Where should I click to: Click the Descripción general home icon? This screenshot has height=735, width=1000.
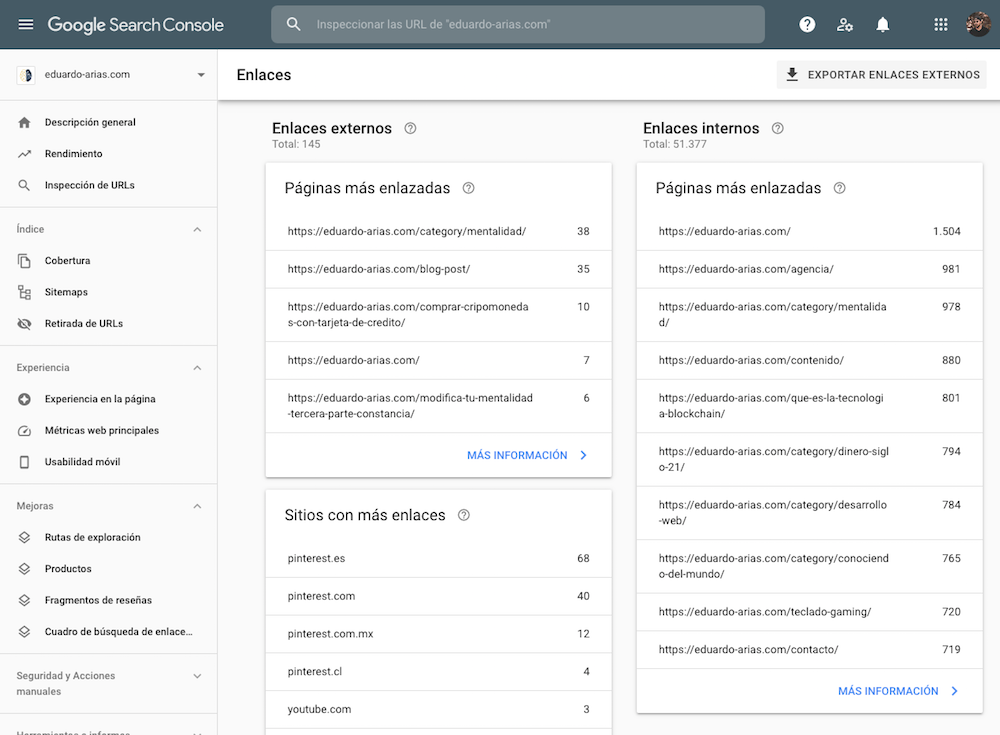pos(24,122)
